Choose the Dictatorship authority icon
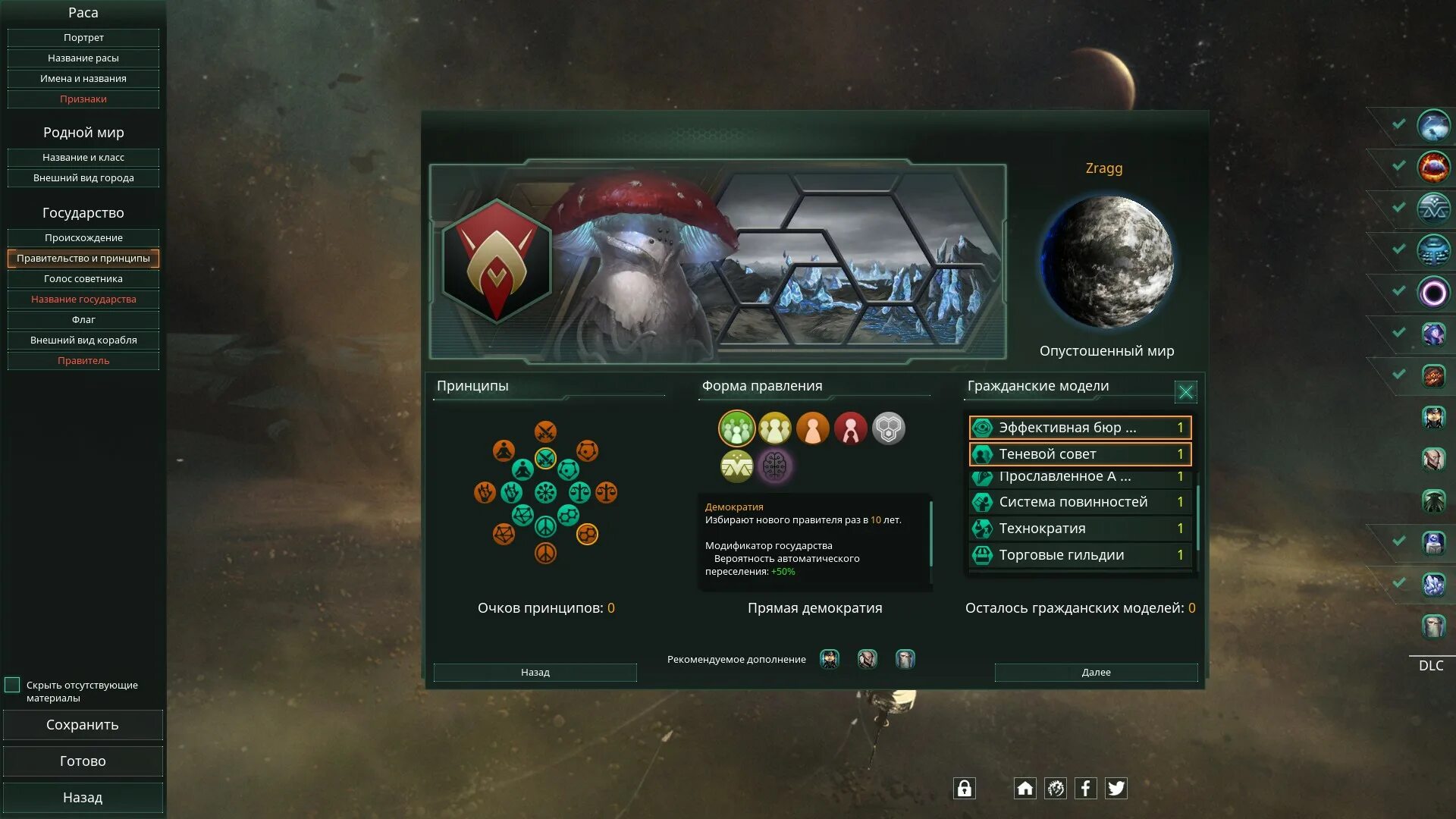This screenshot has width=1456, height=819. coord(812,428)
